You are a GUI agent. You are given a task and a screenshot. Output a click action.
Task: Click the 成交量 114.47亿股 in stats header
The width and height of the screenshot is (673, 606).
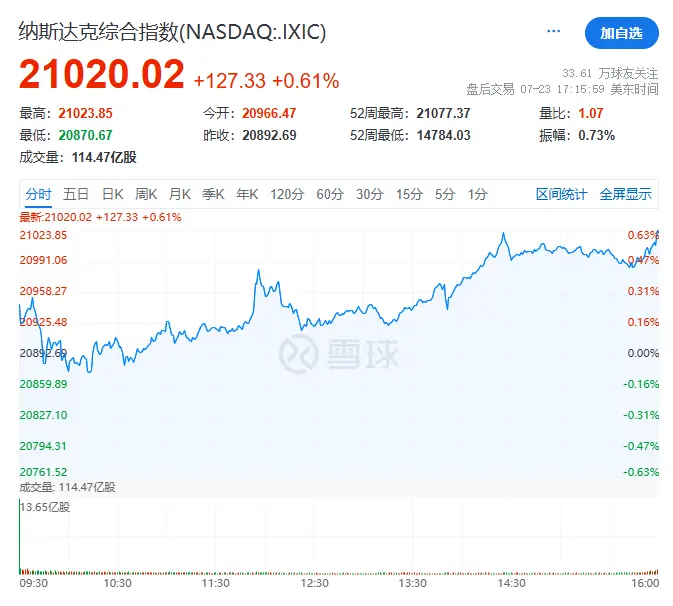[78, 157]
